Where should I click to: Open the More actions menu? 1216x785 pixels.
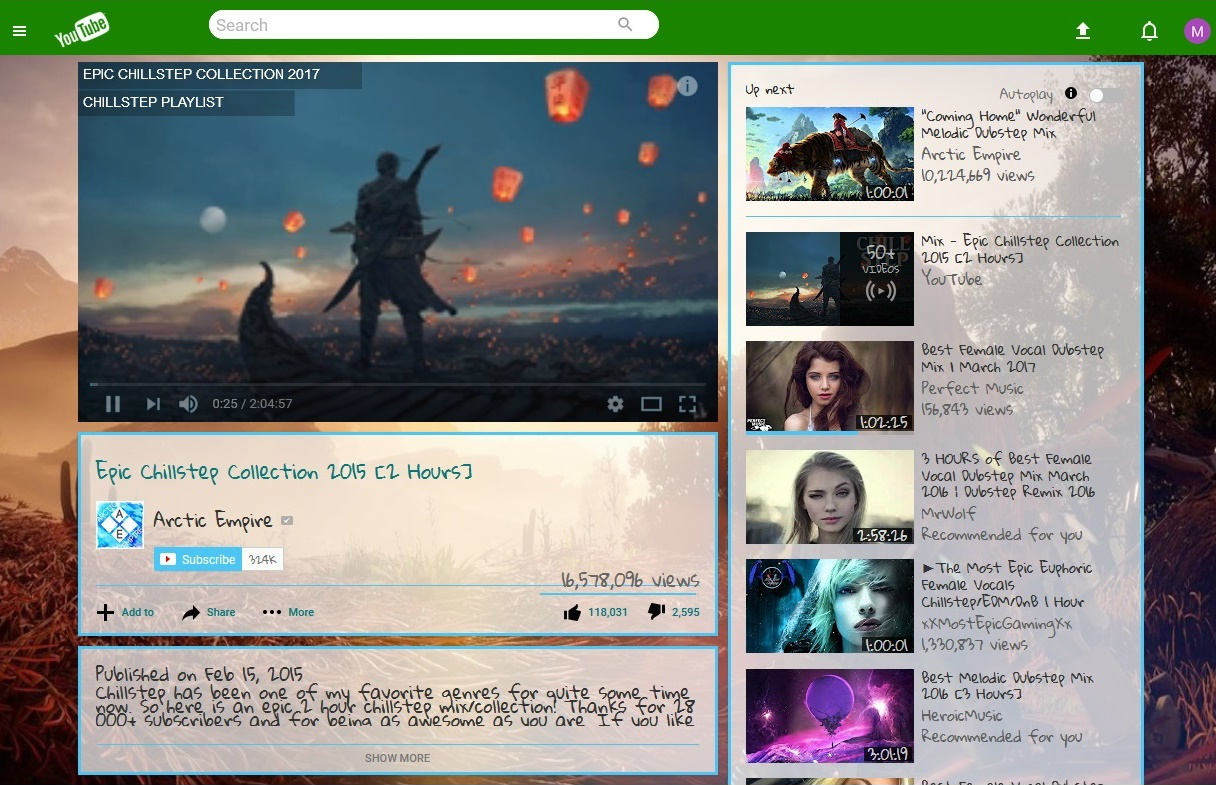coord(288,612)
